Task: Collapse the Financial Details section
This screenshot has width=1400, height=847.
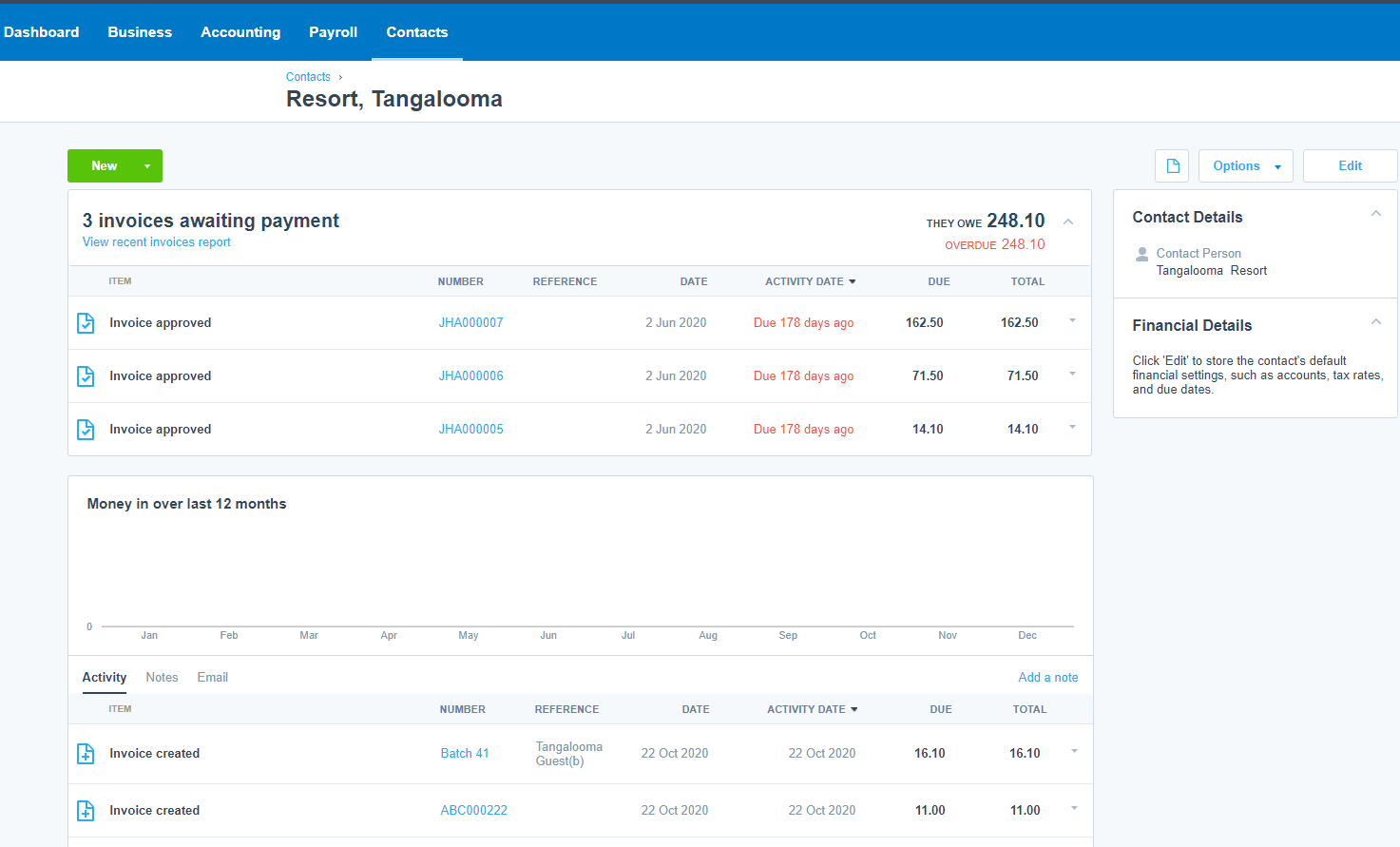Action: (1375, 322)
